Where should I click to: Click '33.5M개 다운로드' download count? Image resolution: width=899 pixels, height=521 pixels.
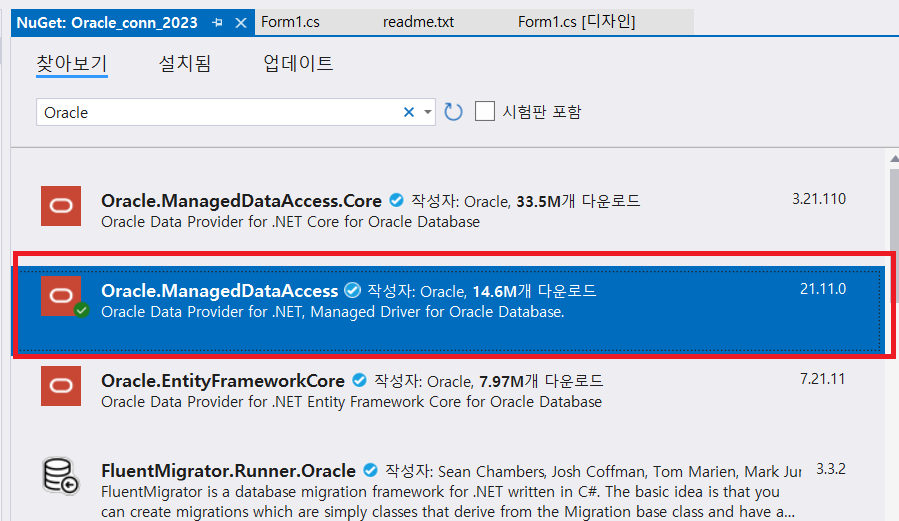pos(578,201)
